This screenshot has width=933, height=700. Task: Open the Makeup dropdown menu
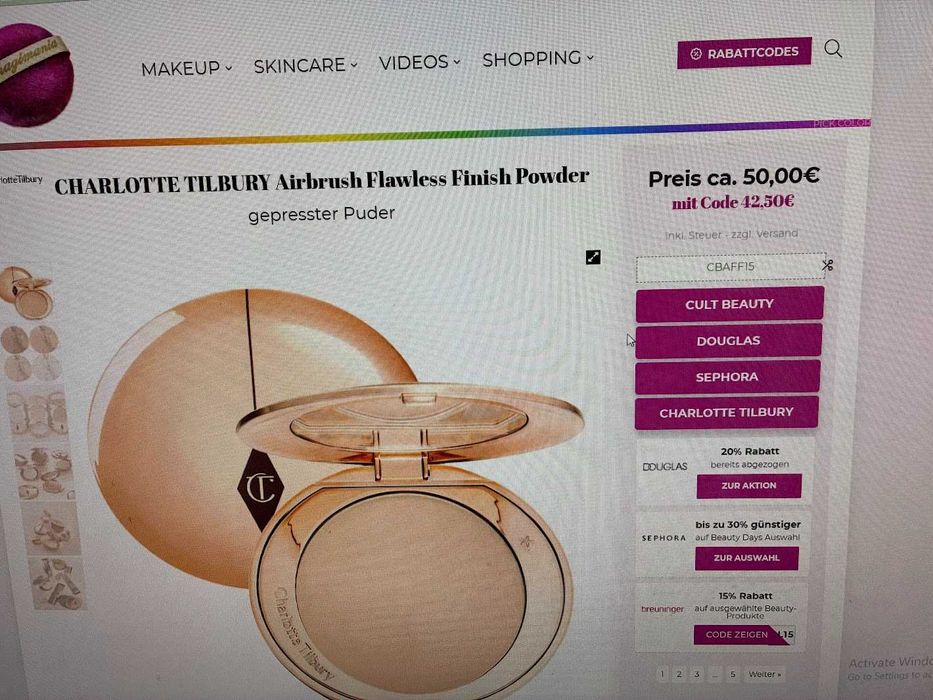click(x=186, y=68)
